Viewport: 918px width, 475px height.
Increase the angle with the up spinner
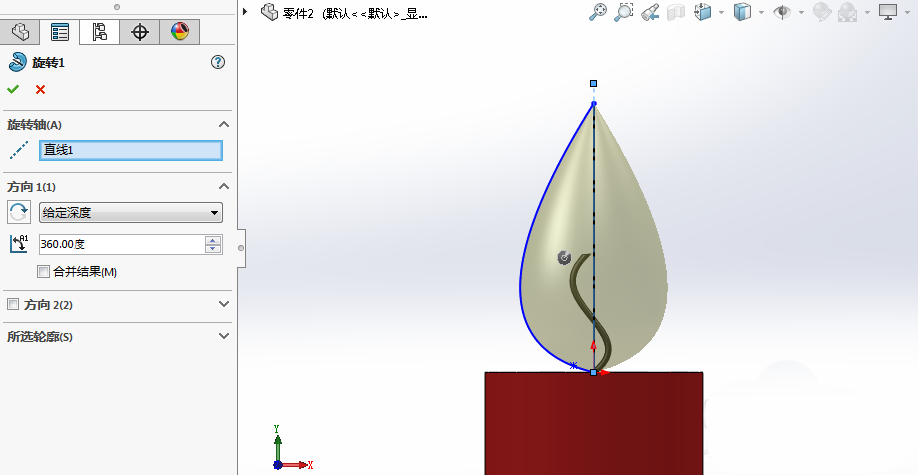click(x=213, y=240)
